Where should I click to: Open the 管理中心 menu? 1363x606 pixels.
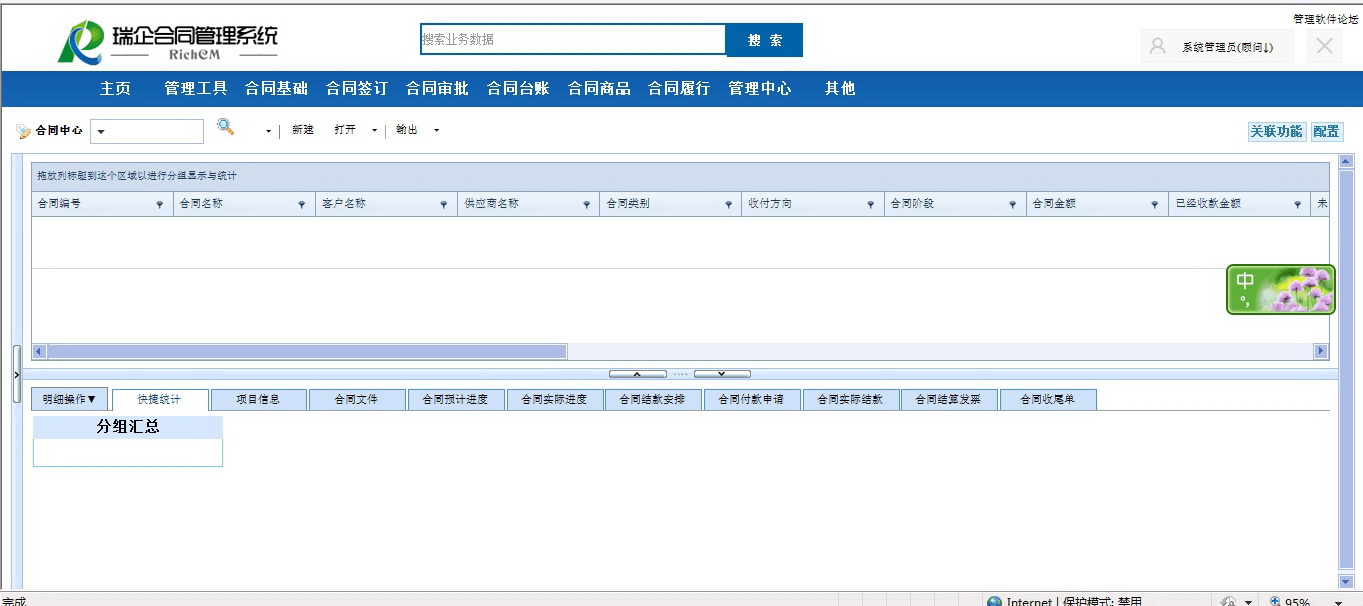[x=760, y=88]
